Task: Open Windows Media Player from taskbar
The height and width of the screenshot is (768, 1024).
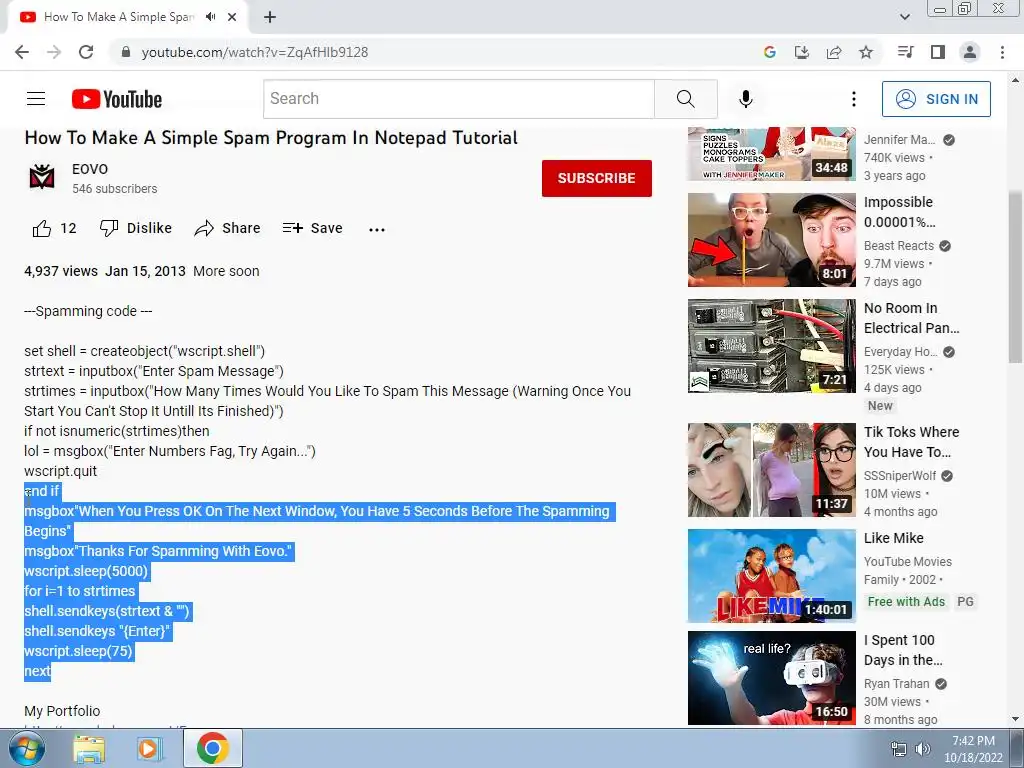Action: pos(149,748)
